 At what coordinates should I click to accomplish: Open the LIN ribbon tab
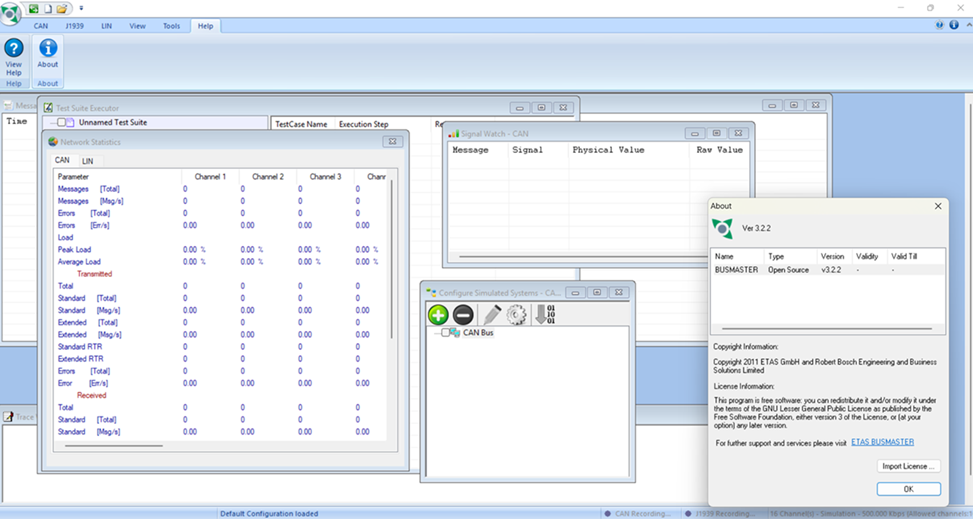(107, 26)
